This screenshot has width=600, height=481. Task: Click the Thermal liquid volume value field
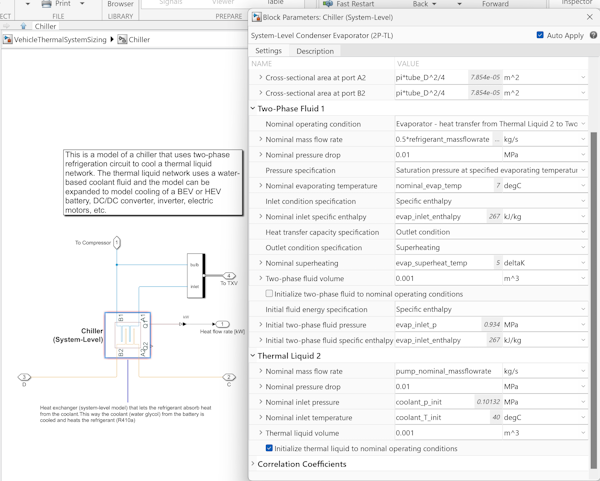pos(448,433)
